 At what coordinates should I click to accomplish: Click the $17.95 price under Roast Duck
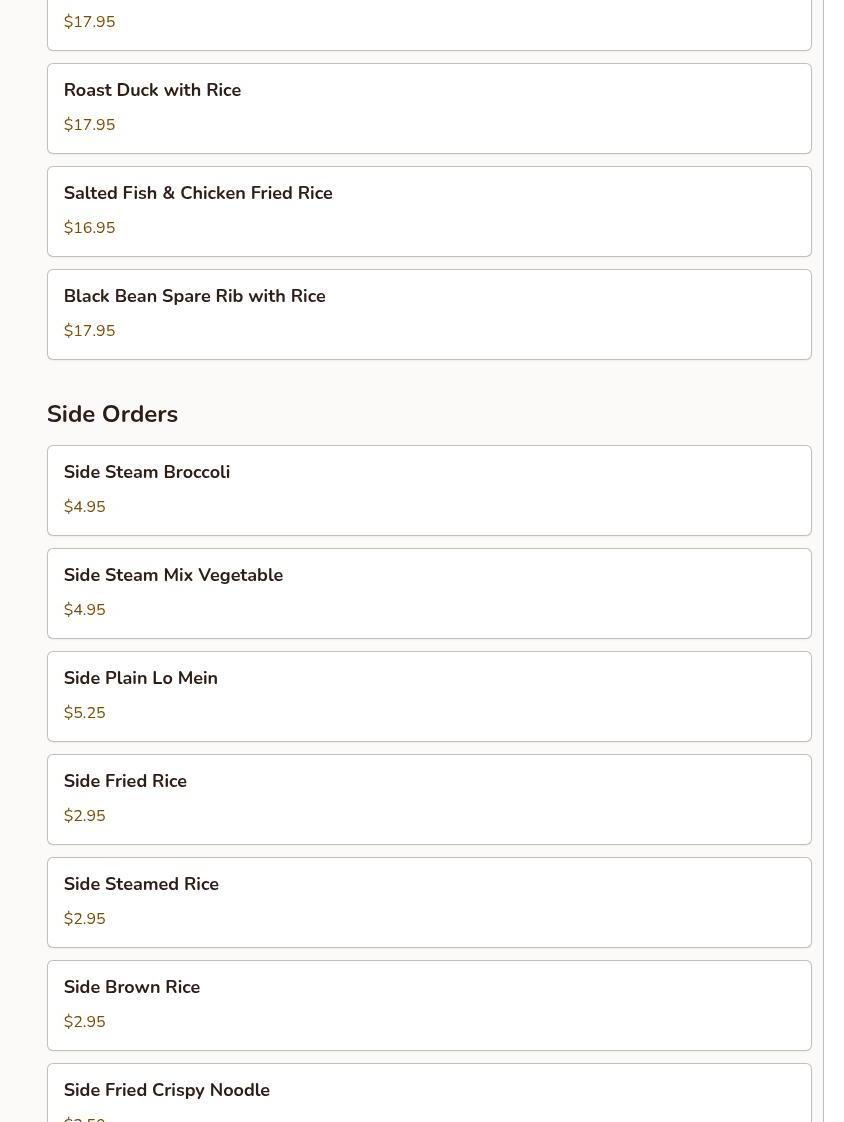[89, 125]
